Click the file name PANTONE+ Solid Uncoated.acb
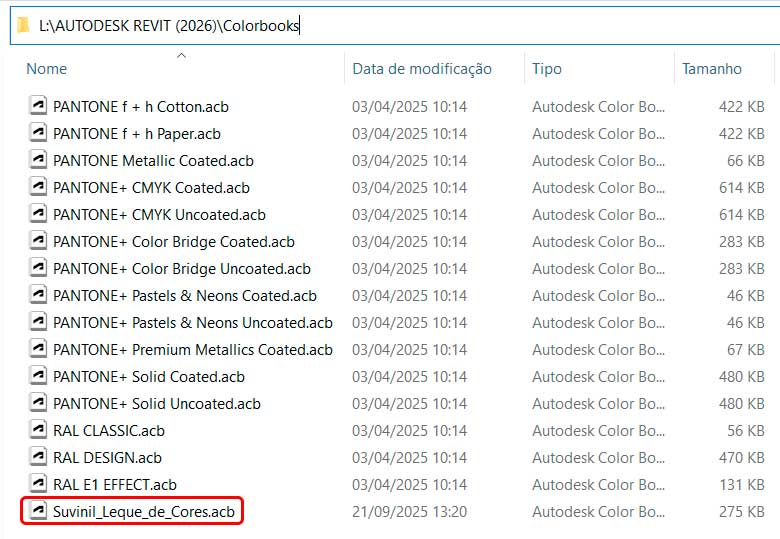 157,404
